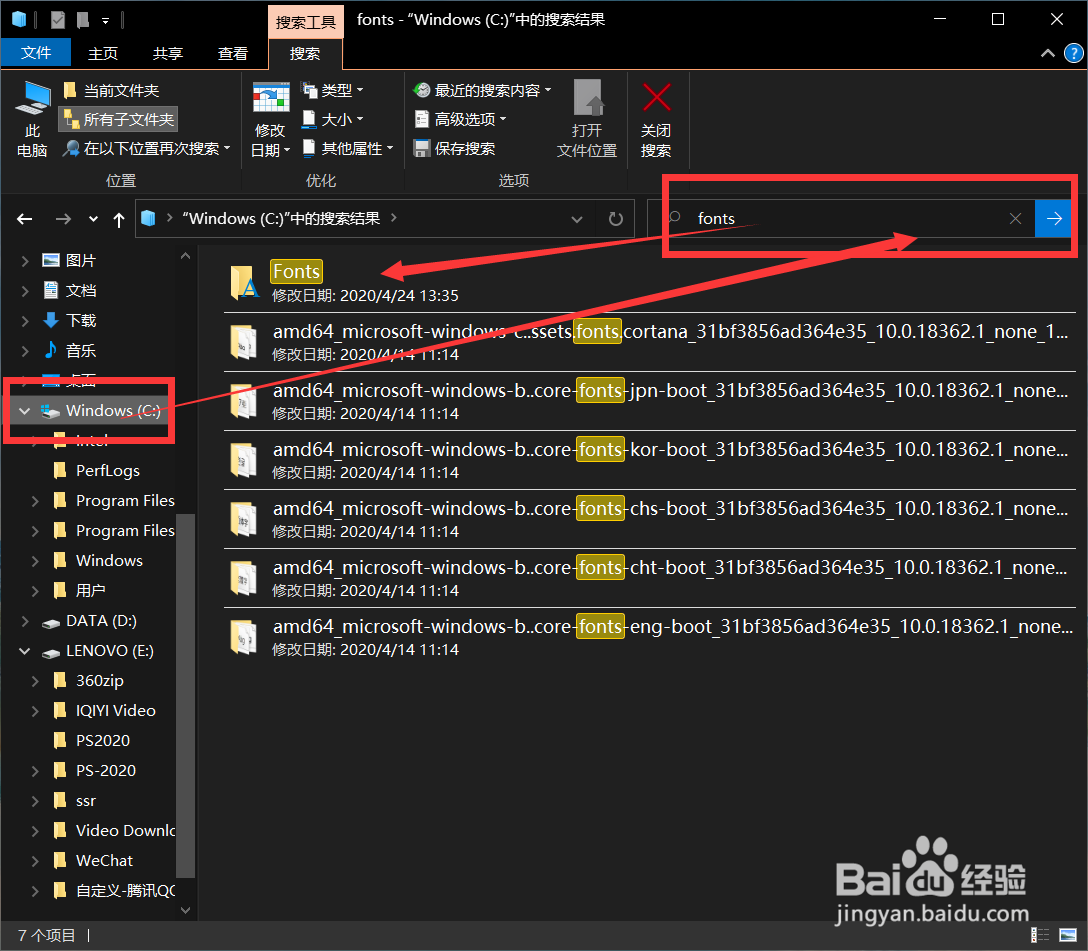Click Open file location (打开文件位置) icon
Image resolution: width=1088 pixels, height=951 pixels.
(587, 119)
